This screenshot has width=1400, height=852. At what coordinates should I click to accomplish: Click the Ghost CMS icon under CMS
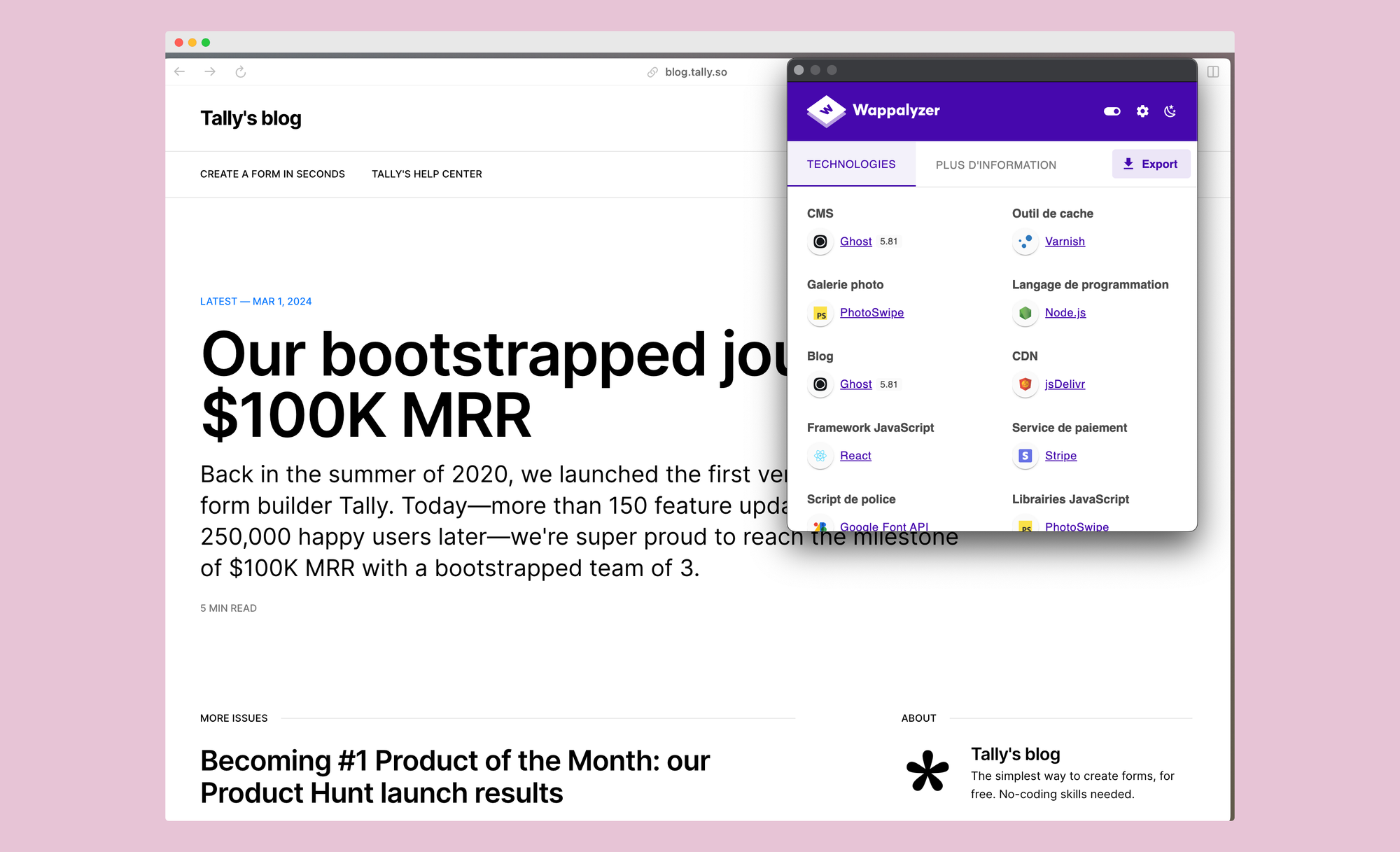point(819,241)
